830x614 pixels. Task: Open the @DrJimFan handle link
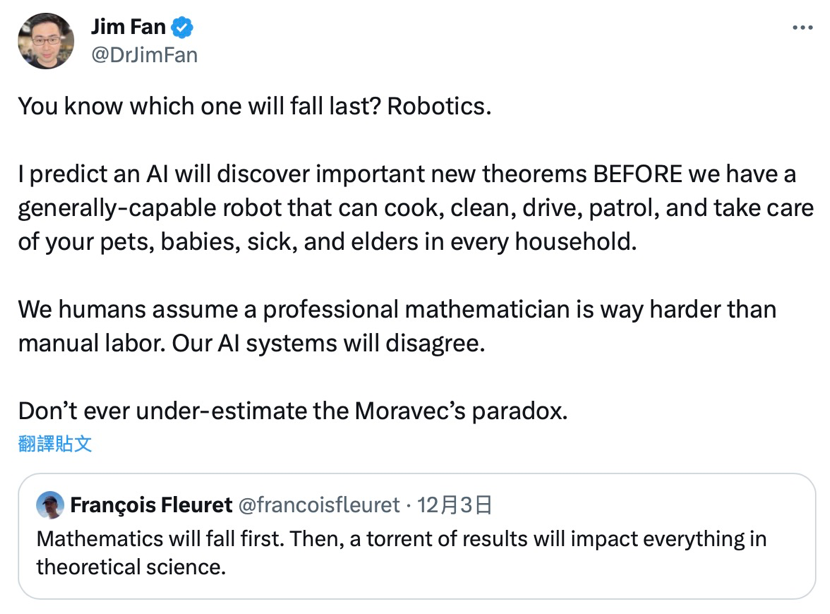point(144,55)
